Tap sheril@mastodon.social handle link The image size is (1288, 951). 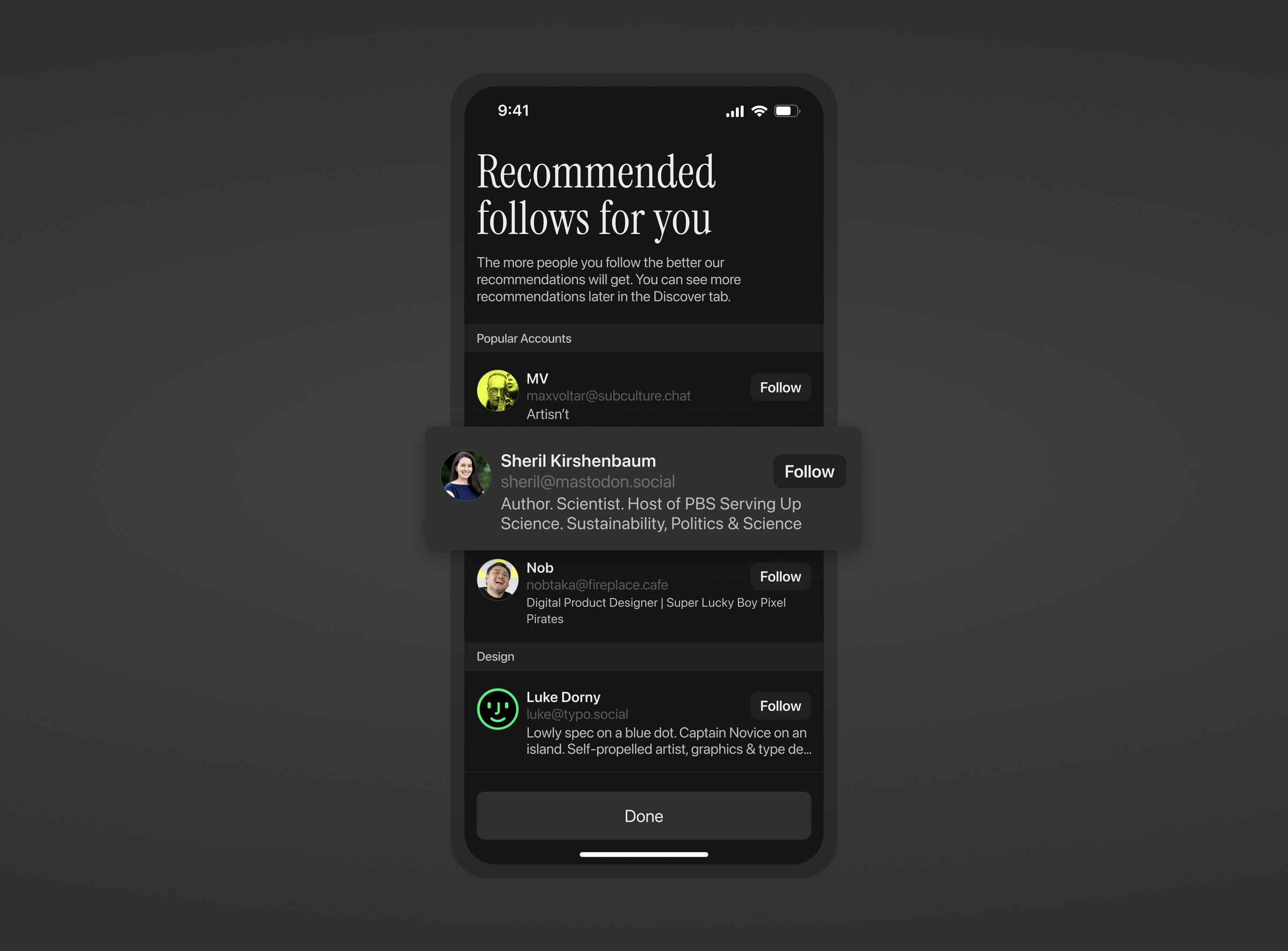(x=588, y=480)
